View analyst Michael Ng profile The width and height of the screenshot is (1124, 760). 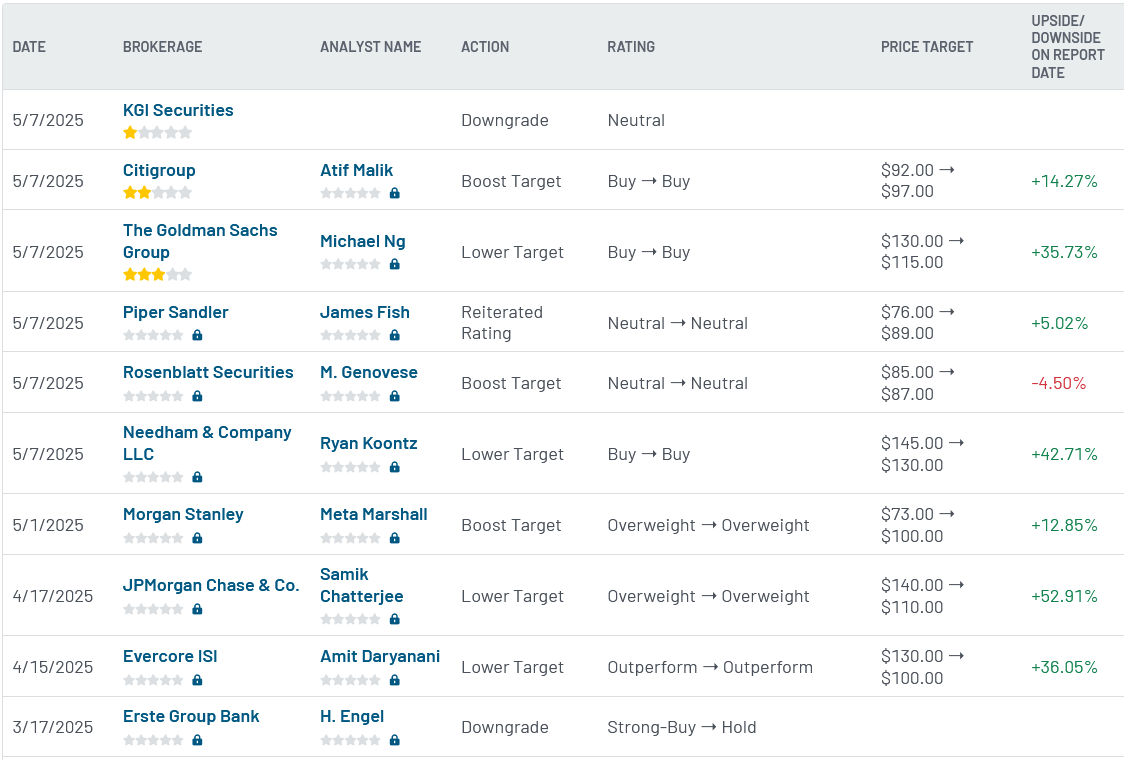click(363, 242)
